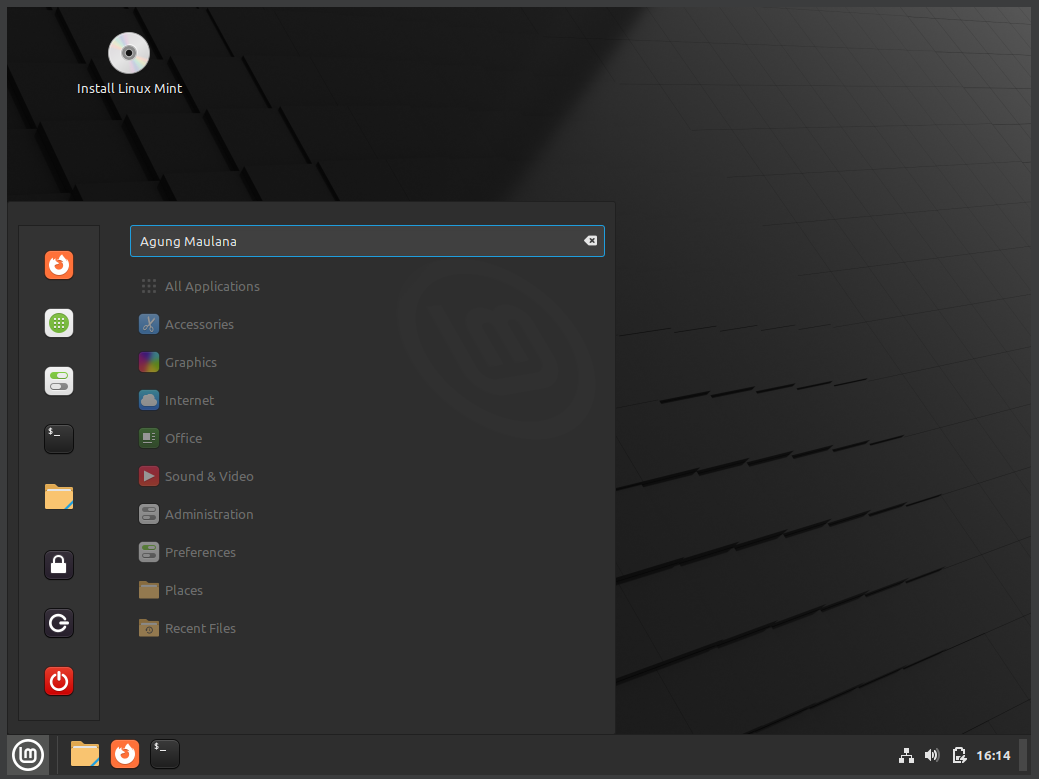
Task: Clear the search box text
Action: tap(590, 241)
